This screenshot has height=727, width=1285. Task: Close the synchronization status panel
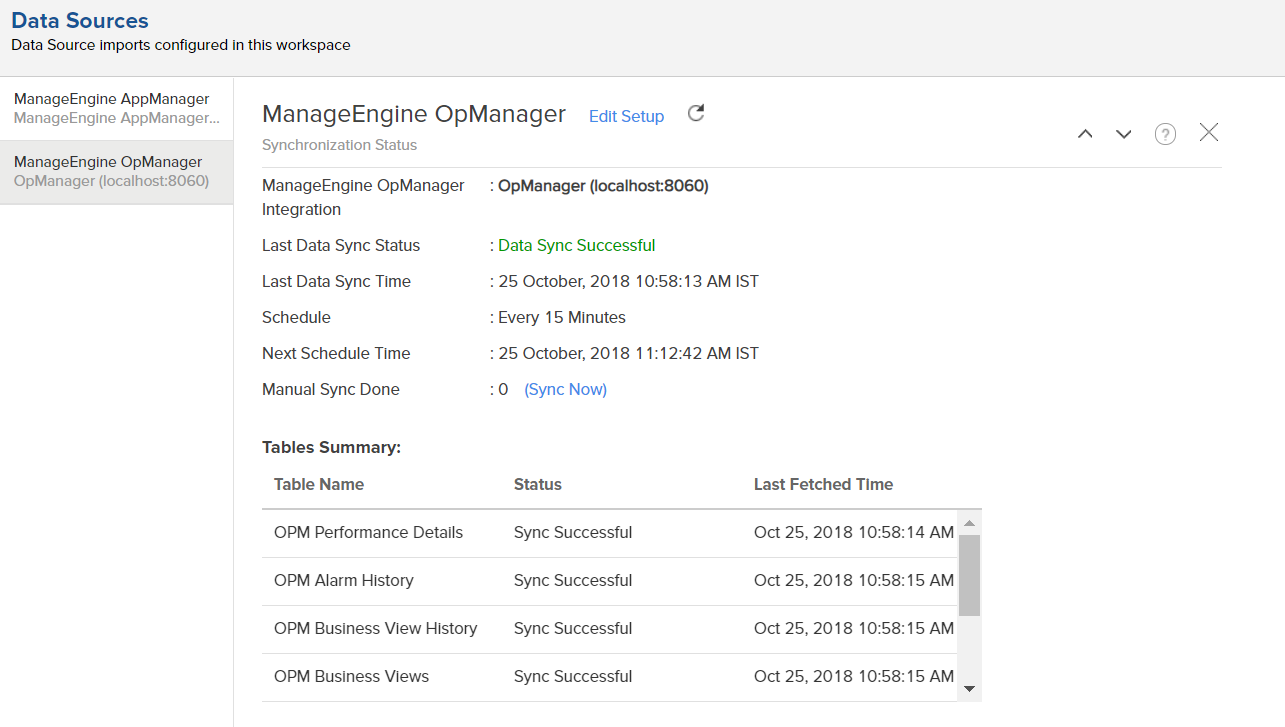pos(1208,132)
